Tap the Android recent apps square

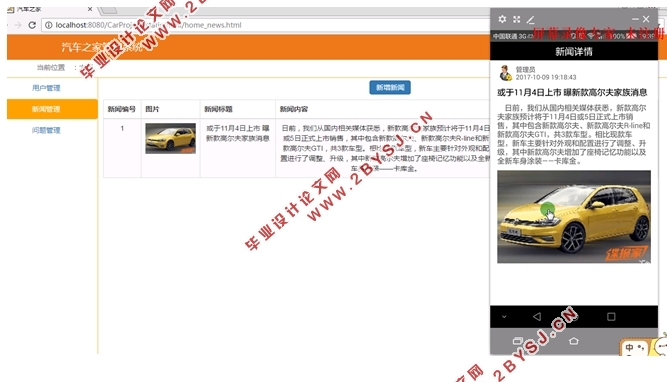pyautogui.click(x=611, y=316)
